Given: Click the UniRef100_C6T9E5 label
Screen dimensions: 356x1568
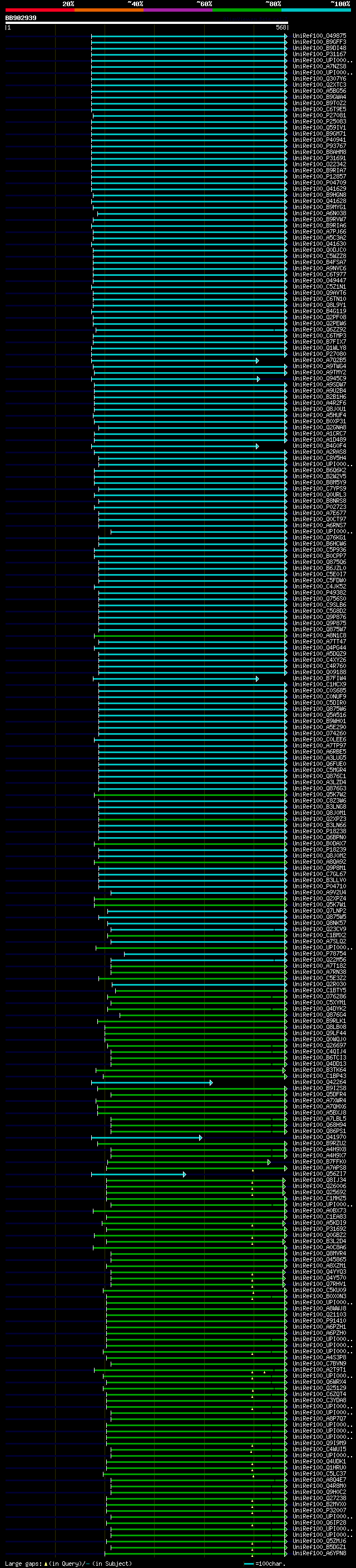Looking at the screenshot, I should 319,109.
